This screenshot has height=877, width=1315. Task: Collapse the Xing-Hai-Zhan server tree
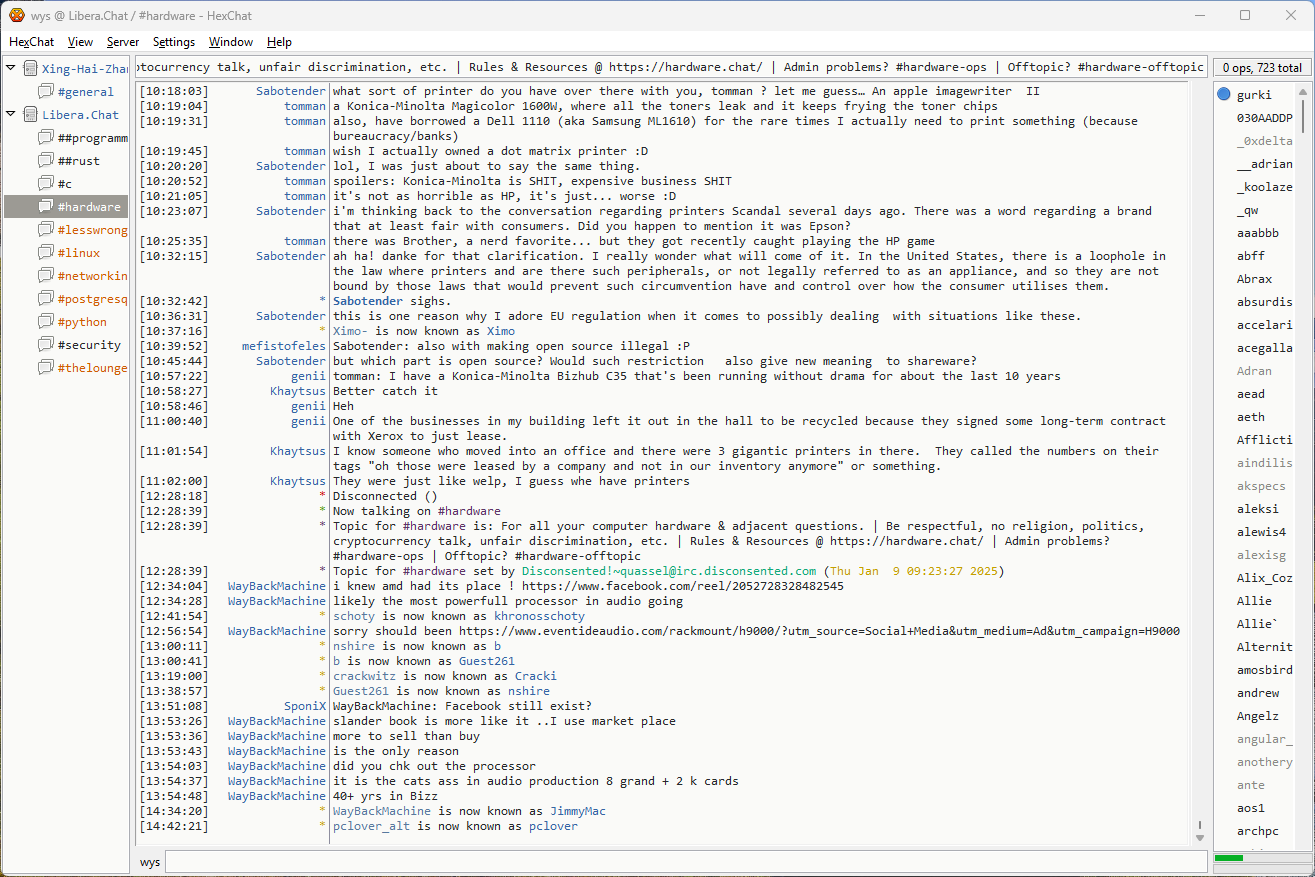click(x=11, y=69)
